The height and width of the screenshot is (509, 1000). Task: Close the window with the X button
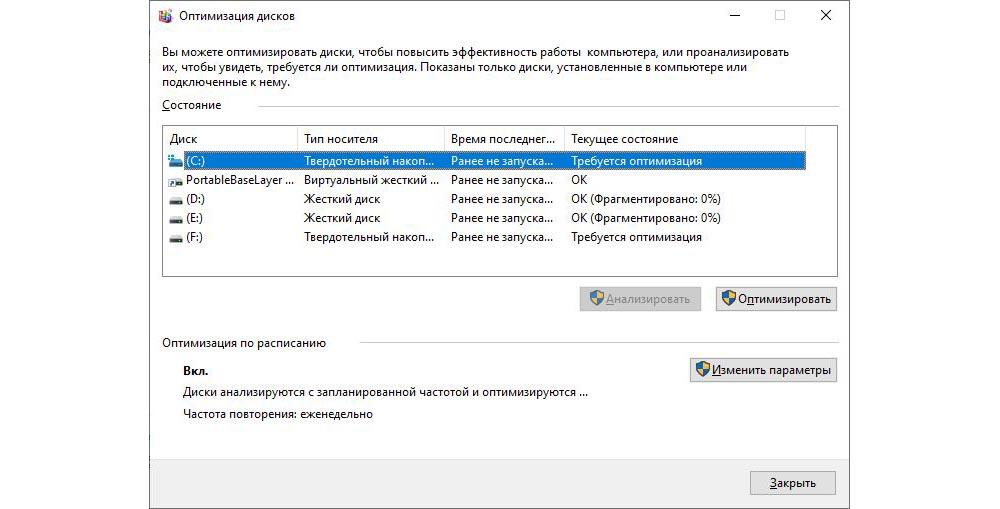coord(826,15)
